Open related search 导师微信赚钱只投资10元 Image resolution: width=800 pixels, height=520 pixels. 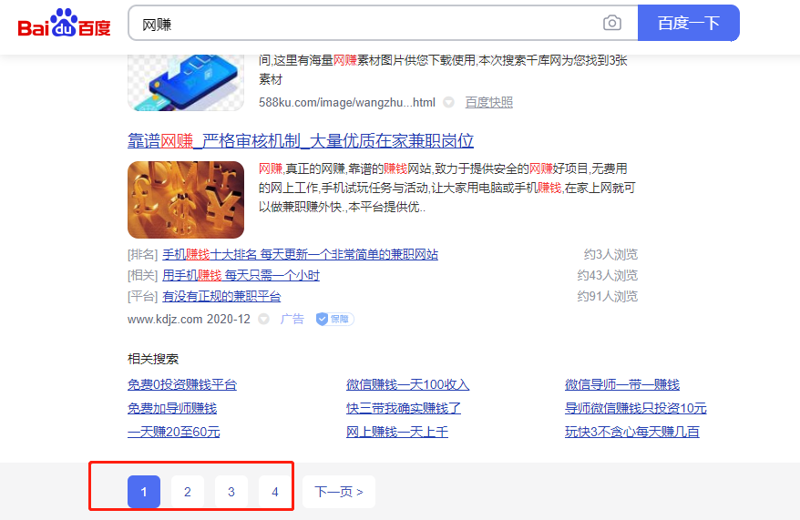point(636,408)
